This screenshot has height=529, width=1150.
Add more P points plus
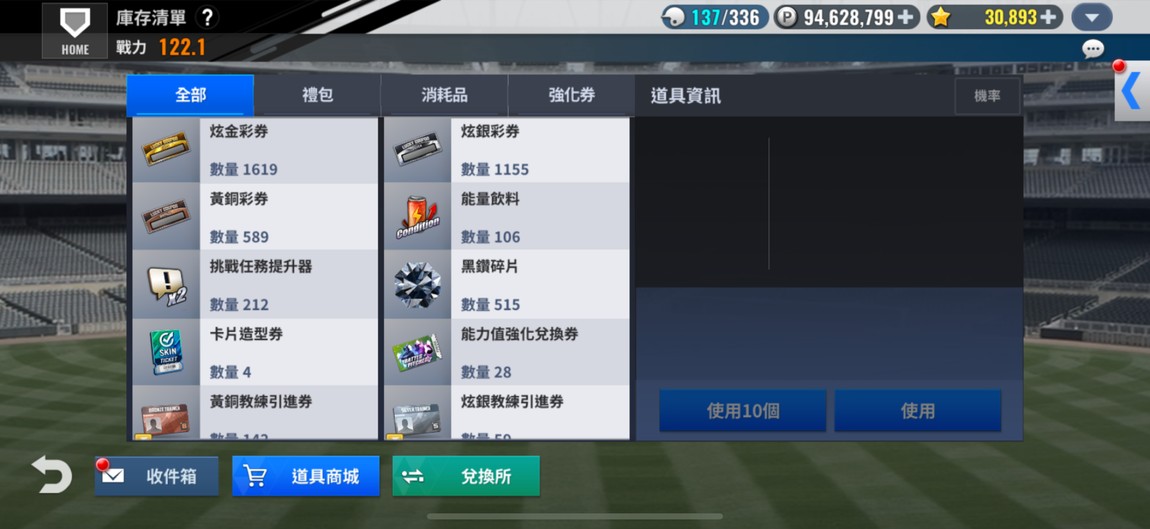[x=906, y=17]
